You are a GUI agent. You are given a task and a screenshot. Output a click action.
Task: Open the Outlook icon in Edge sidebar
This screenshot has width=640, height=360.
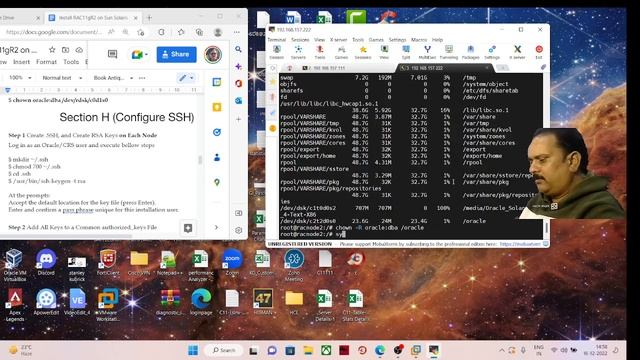(238, 100)
